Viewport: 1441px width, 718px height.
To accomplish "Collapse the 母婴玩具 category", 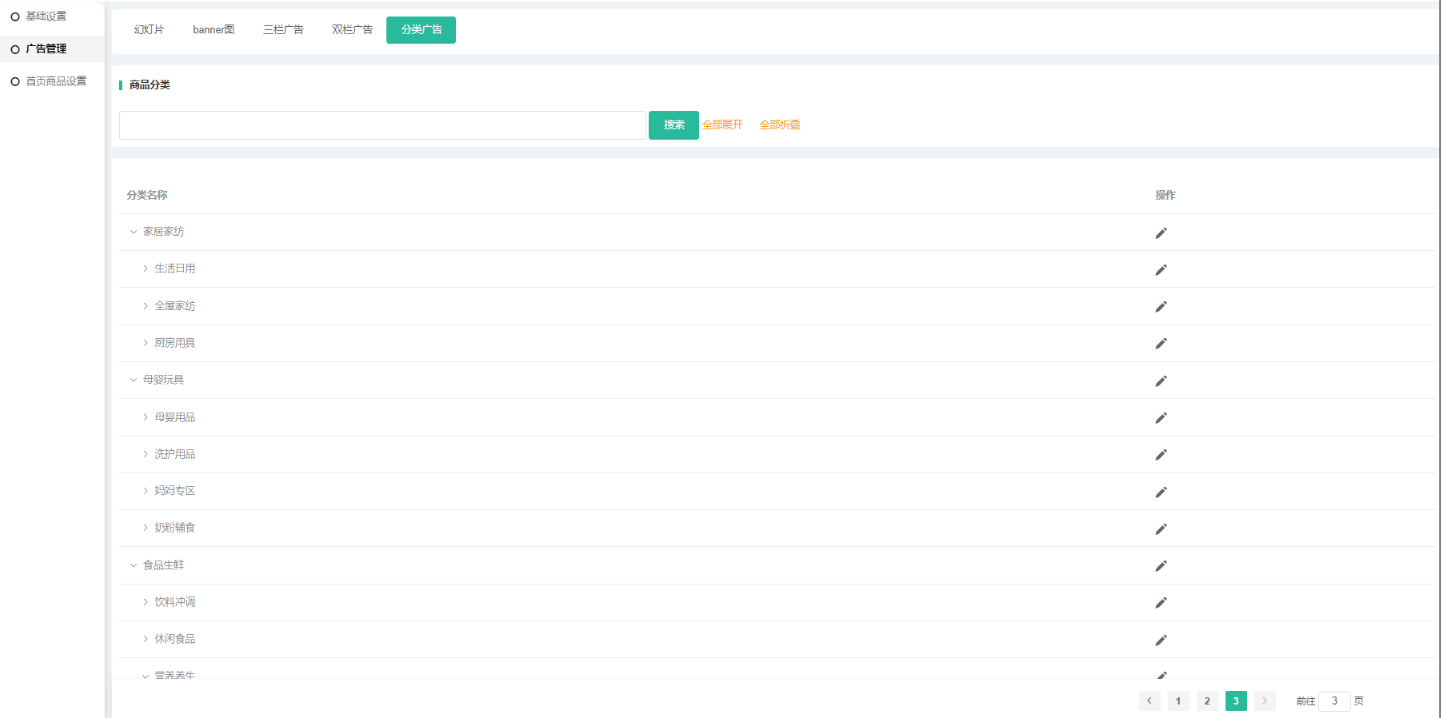I will 133,380.
